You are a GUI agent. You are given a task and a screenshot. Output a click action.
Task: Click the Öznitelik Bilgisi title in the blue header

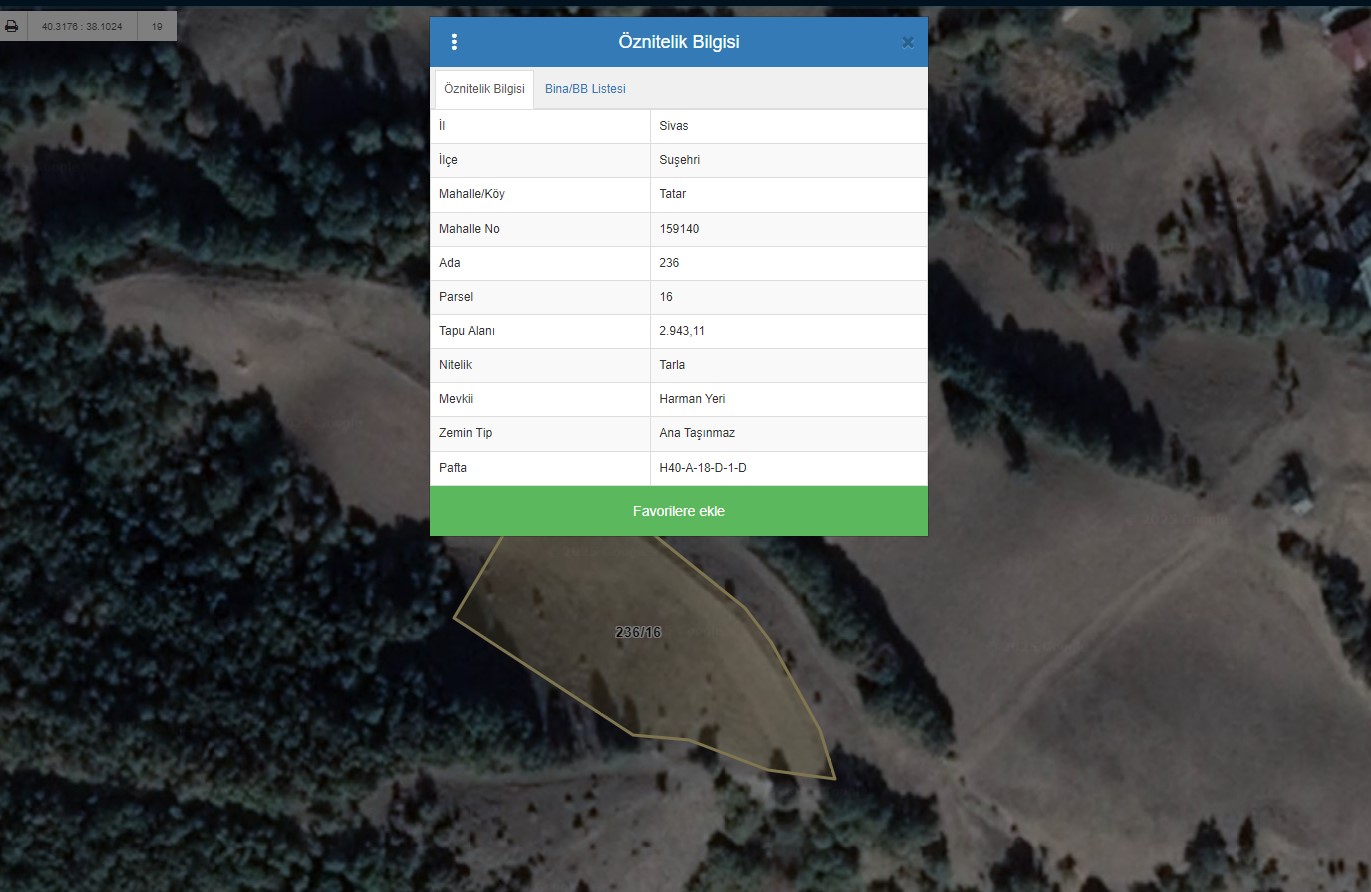click(679, 42)
